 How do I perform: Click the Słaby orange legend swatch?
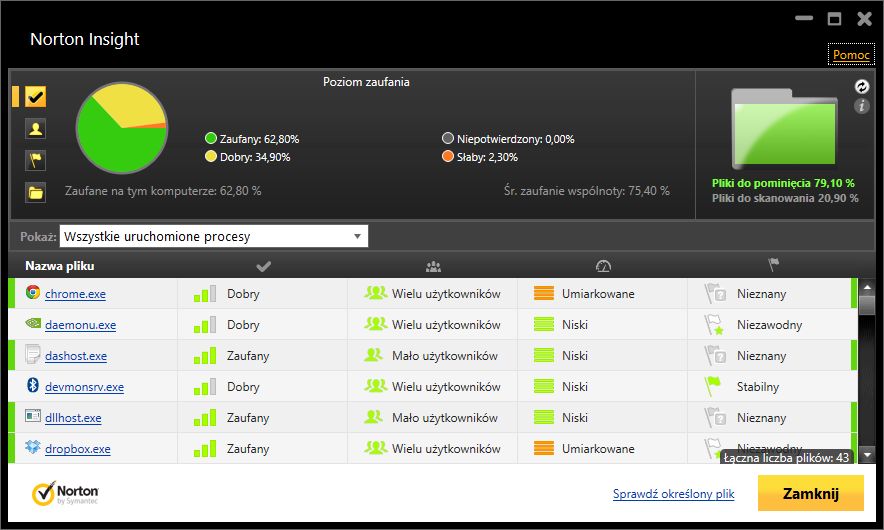[x=448, y=156]
